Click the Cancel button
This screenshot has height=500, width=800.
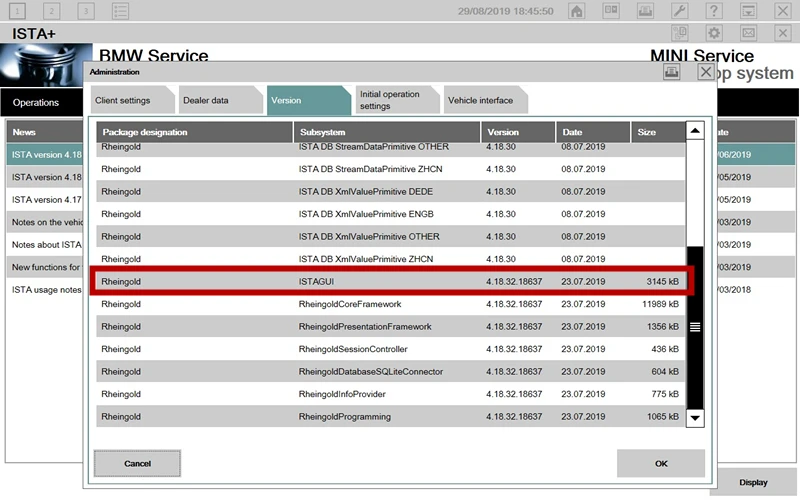click(x=137, y=463)
